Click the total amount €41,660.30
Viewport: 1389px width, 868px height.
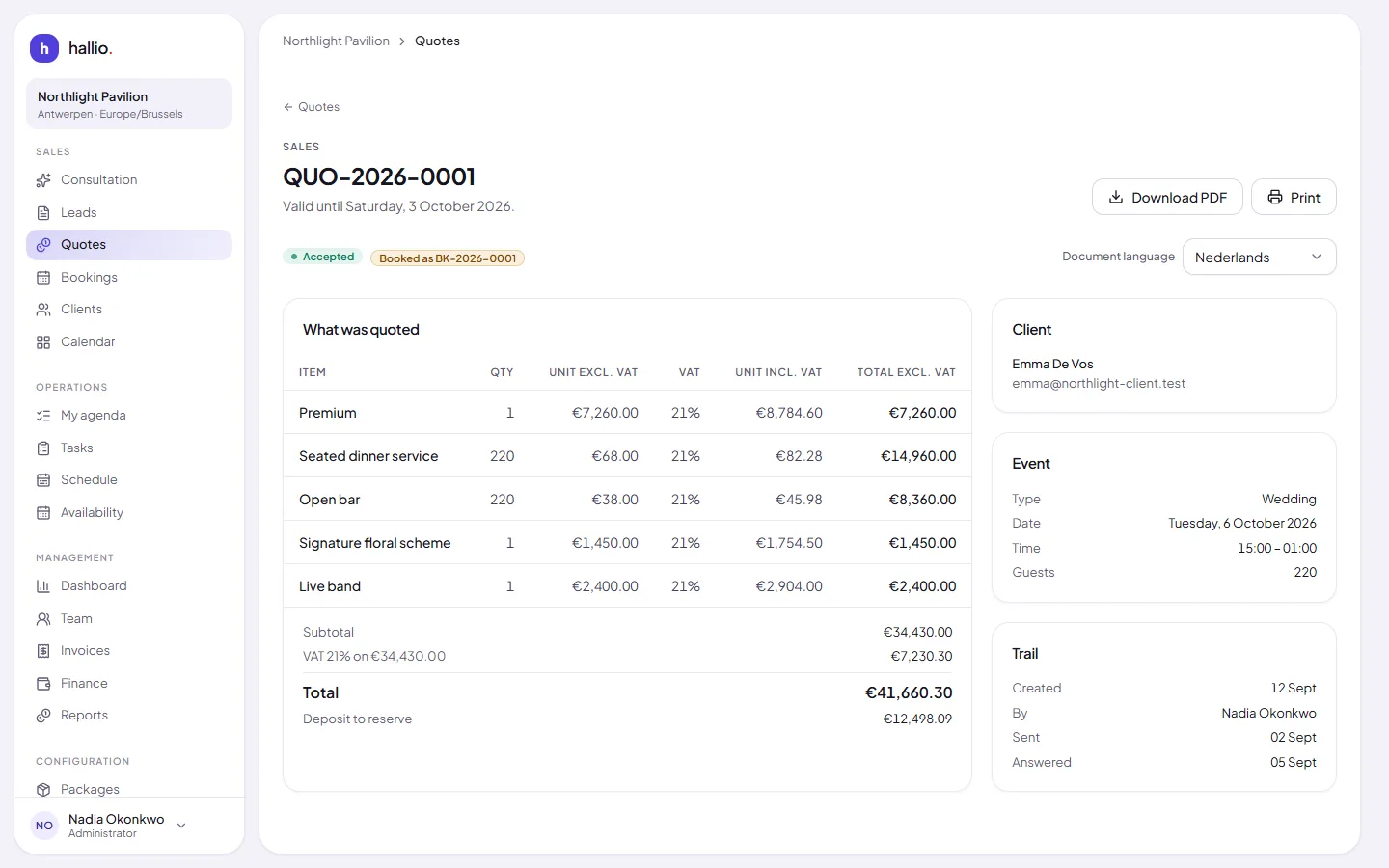tap(909, 693)
